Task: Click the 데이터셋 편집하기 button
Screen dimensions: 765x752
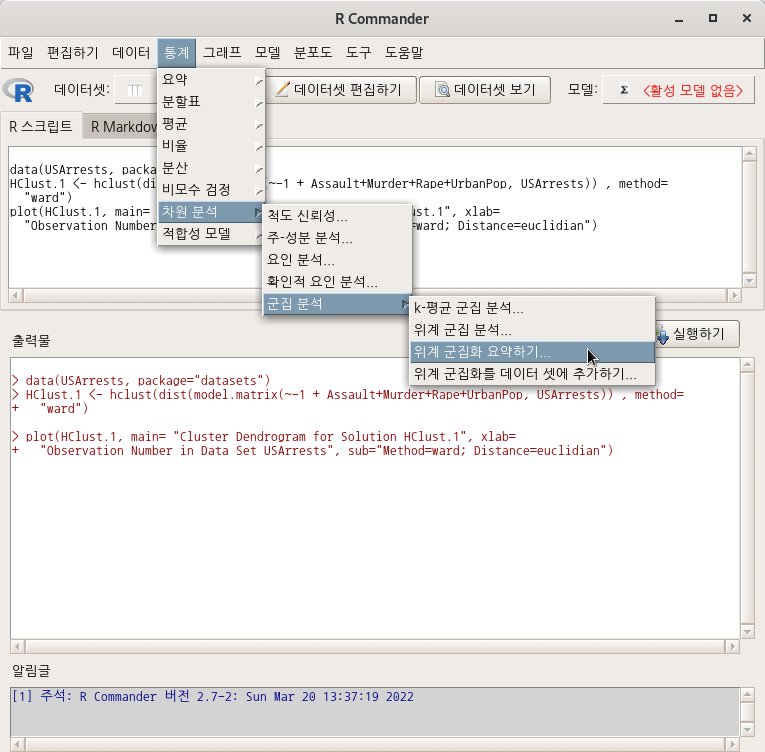Action: tap(342, 90)
